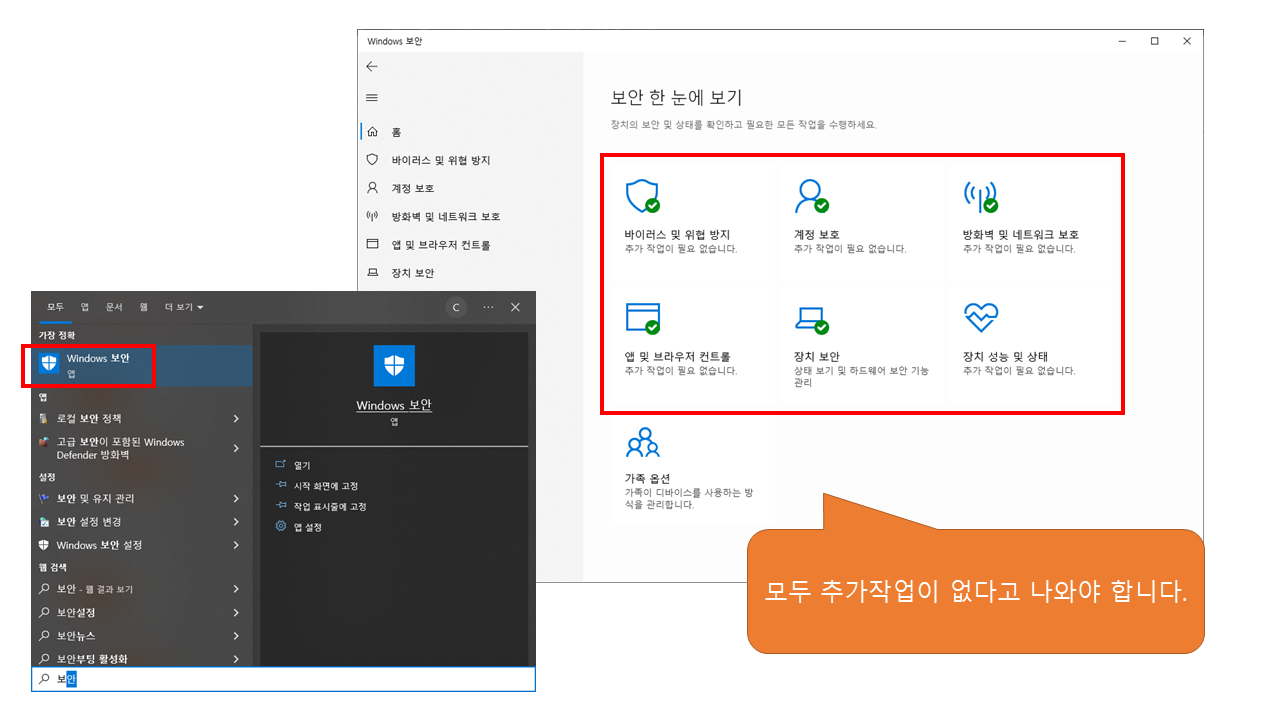This screenshot has width=1280, height=720.
Task: Switch to 모두 tab in search panel
Action: pyautogui.click(x=55, y=307)
